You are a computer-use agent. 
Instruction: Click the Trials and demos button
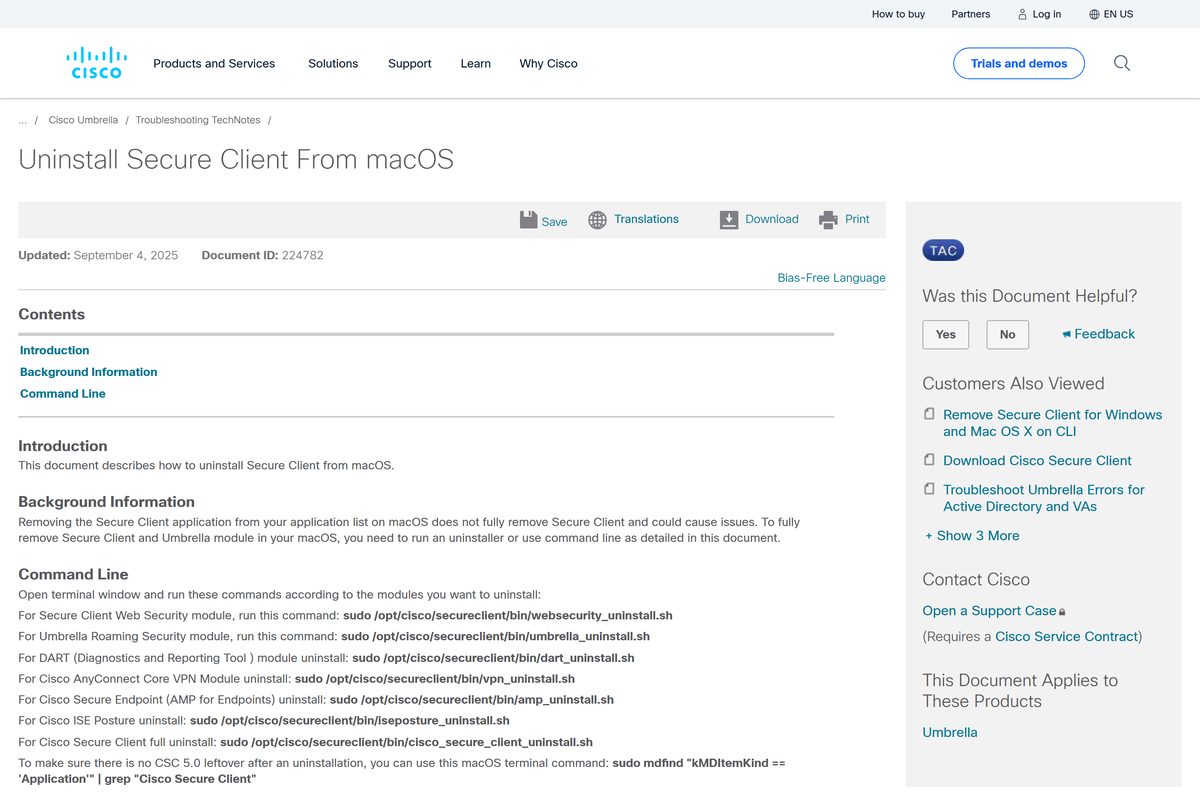pyautogui.click(x=1019, y=63)
